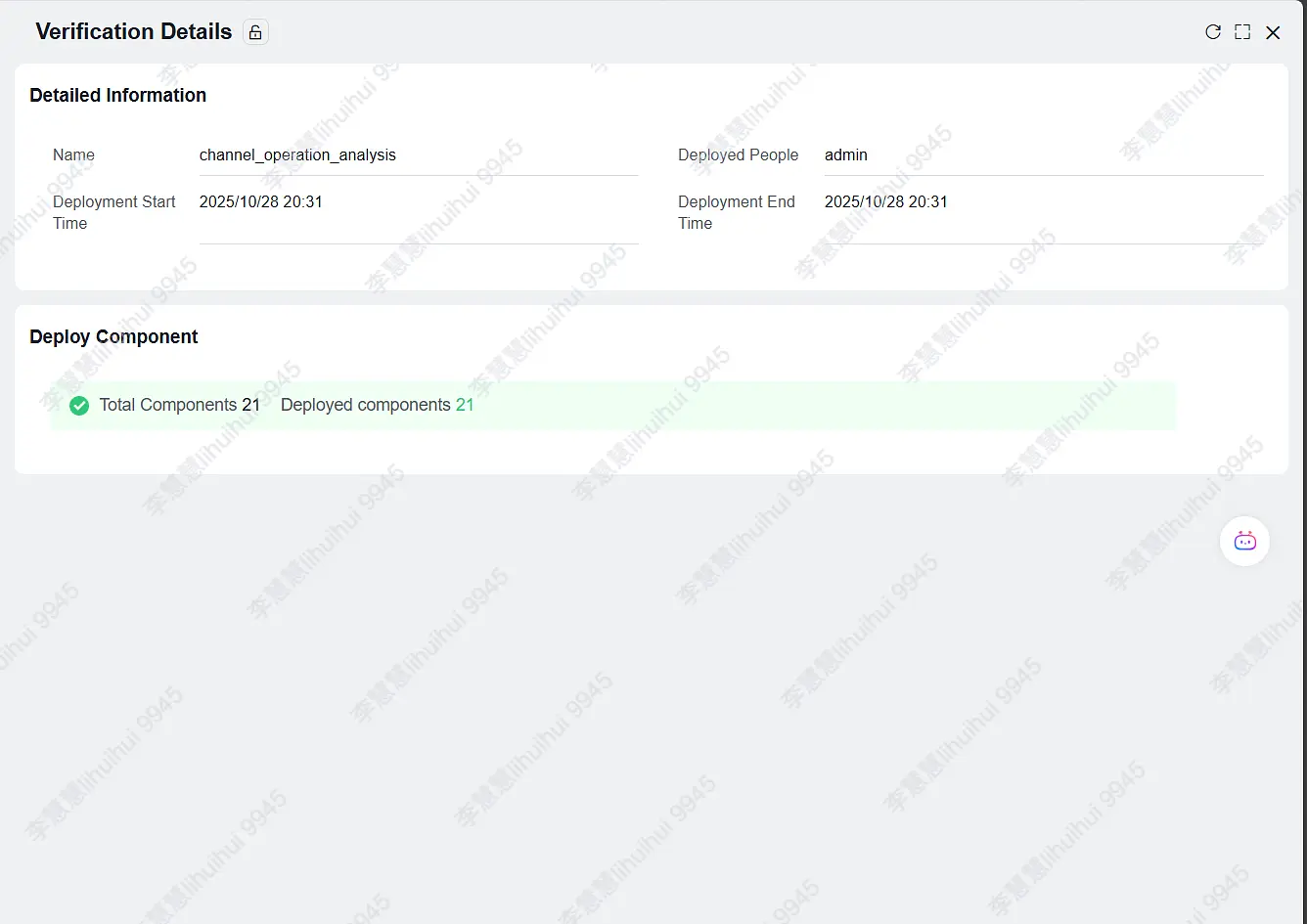
Task: Click the Detailed Information heading
Action: [118, 95]
